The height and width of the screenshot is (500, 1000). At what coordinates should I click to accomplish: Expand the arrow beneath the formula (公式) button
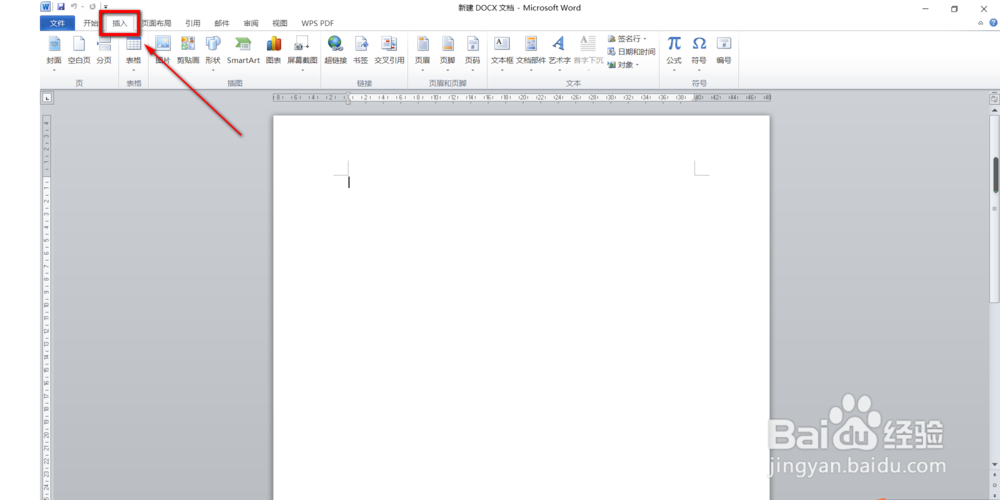coord(674,70)
